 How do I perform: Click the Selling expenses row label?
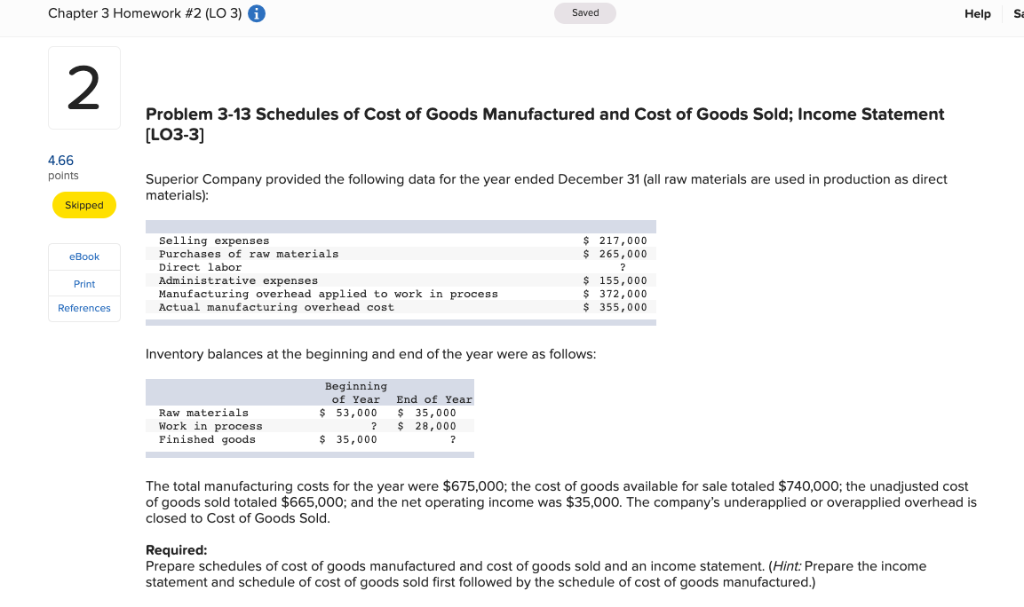pos(214,241)
